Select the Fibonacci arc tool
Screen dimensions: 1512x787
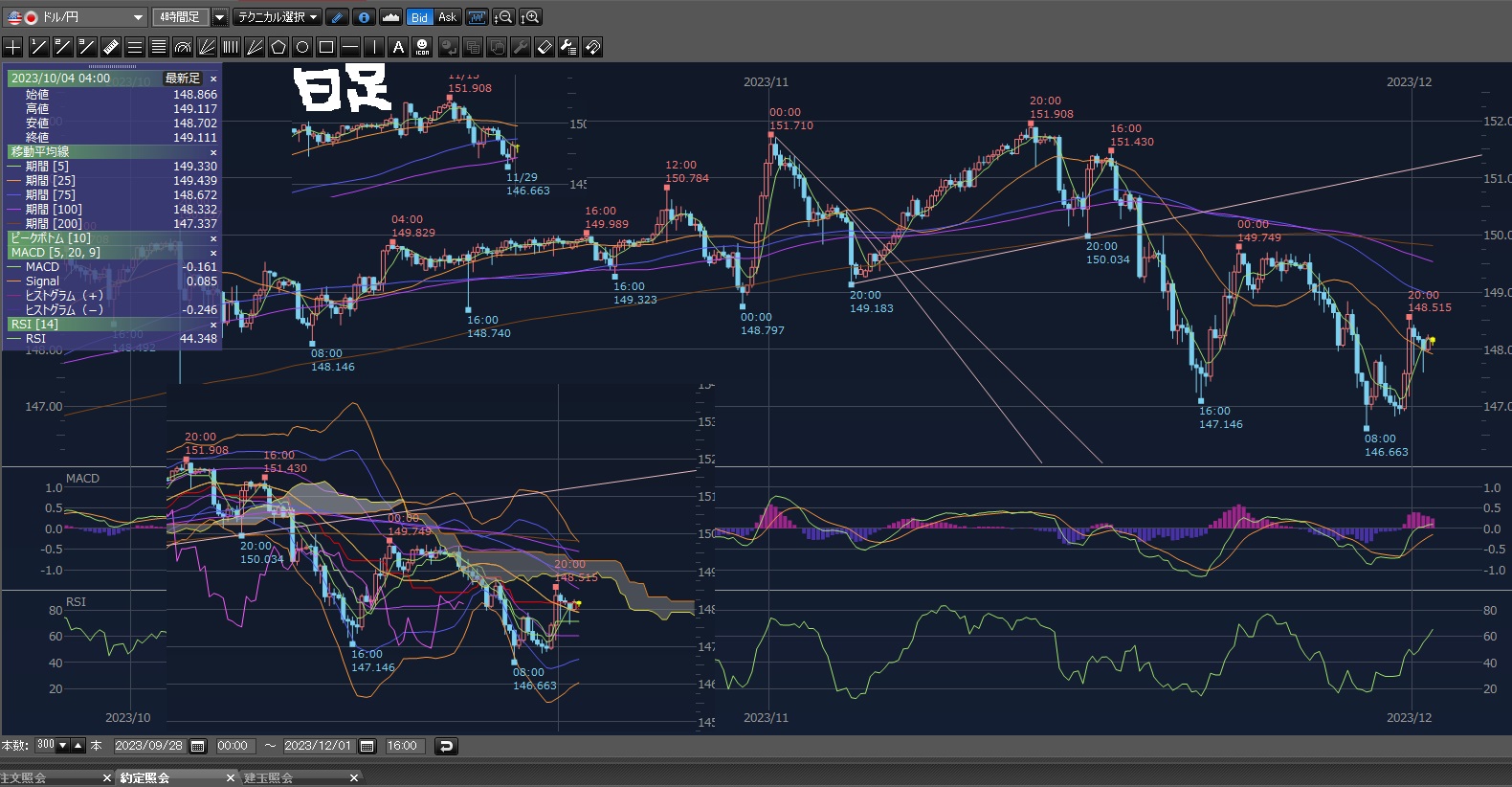(x=183, y=47)
